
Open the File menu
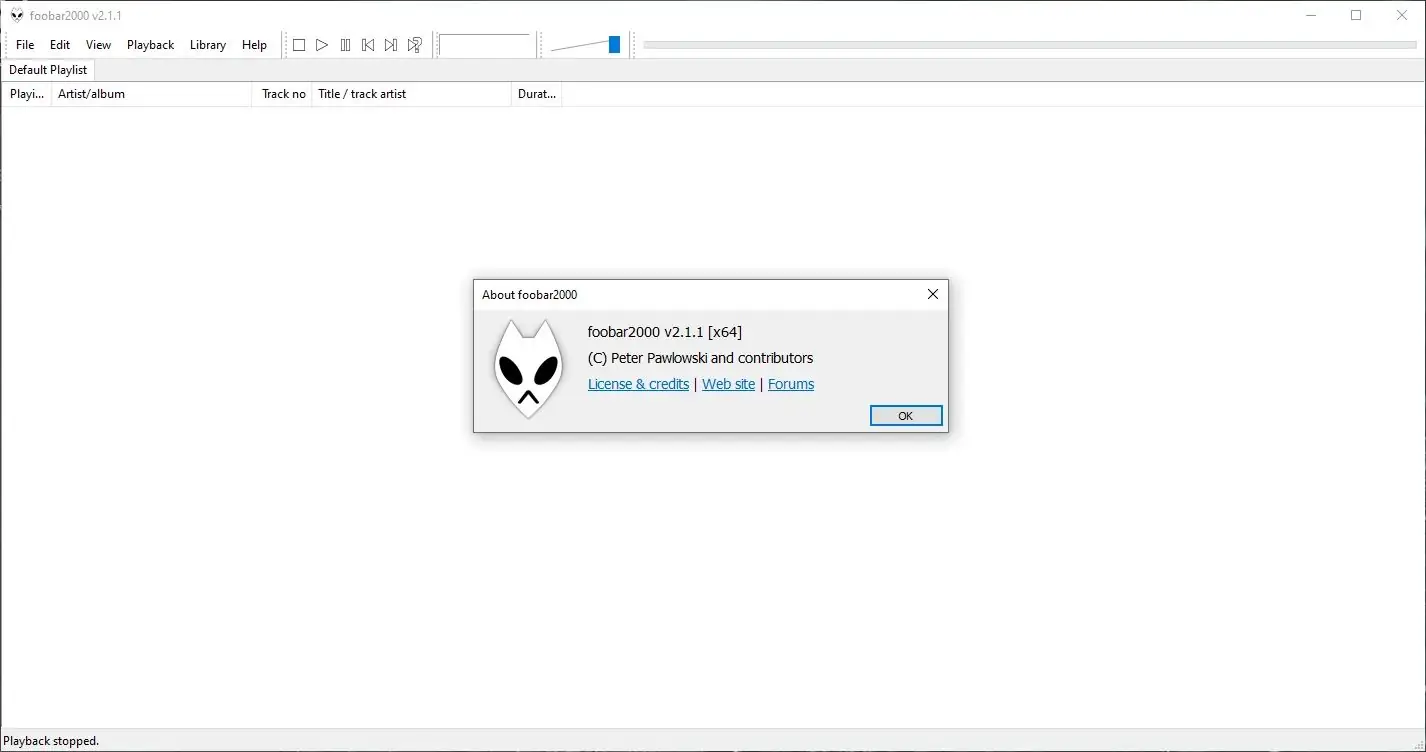click(x=25, y=45)
